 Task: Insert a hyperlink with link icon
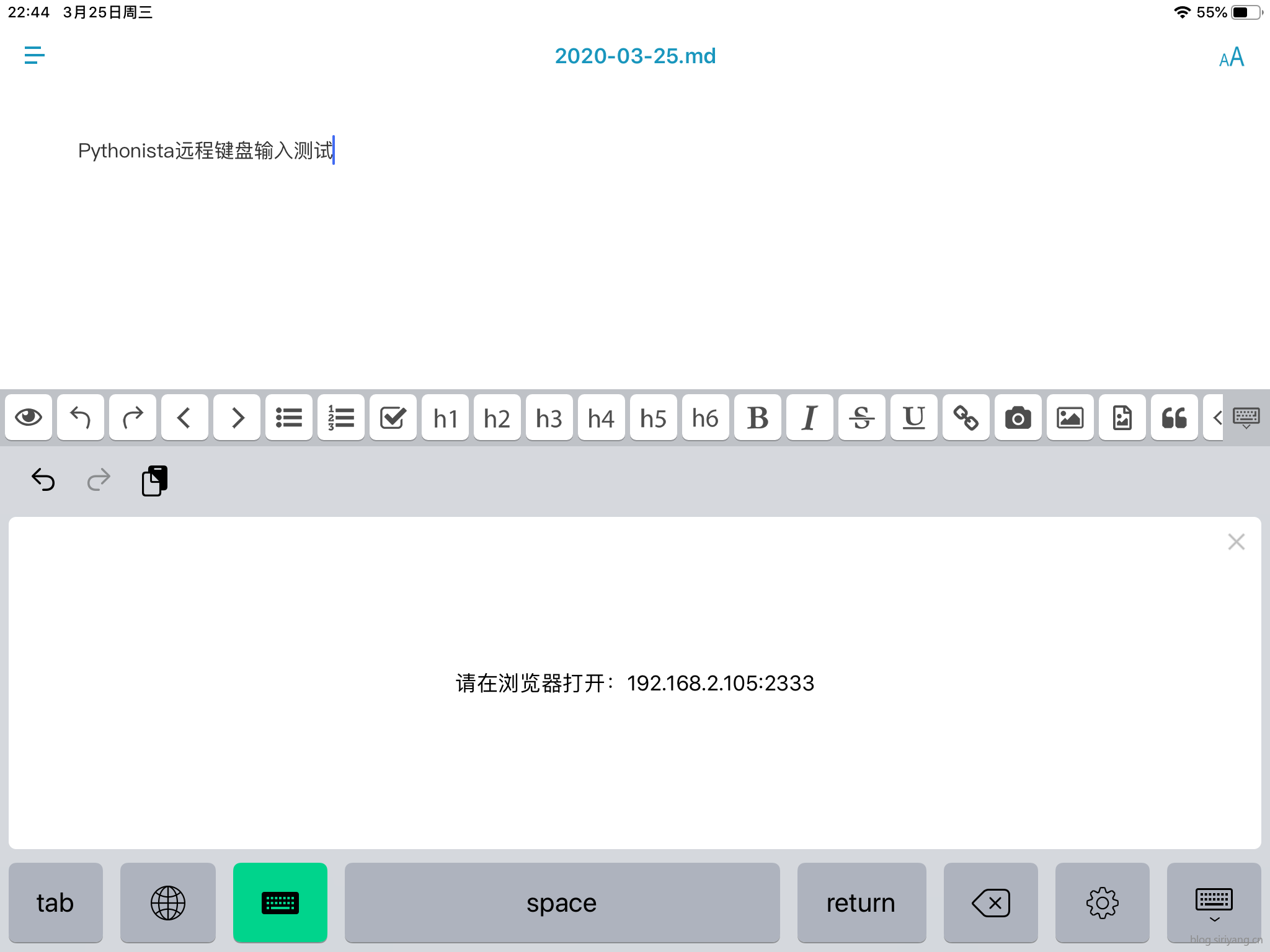[x=966, y=418]
